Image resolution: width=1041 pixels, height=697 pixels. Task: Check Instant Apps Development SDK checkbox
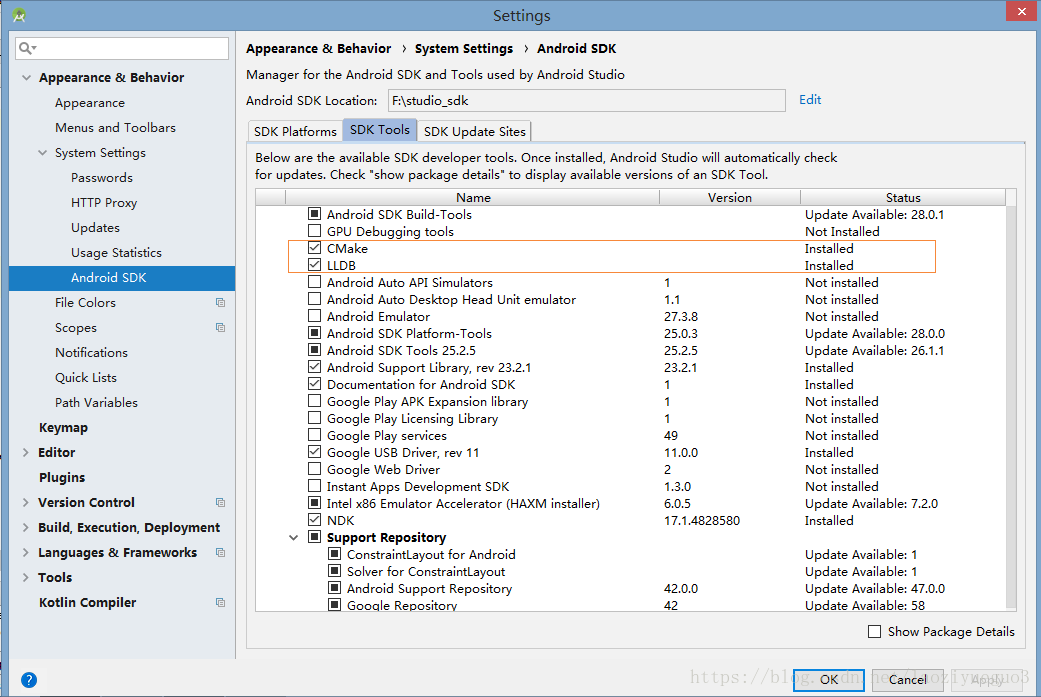315,486
